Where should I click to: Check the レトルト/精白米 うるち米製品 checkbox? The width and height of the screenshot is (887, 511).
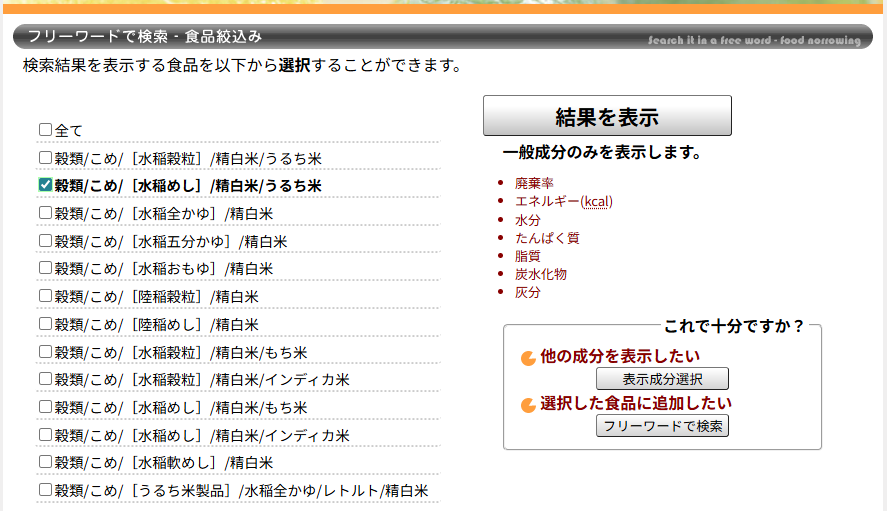[45, 489]
